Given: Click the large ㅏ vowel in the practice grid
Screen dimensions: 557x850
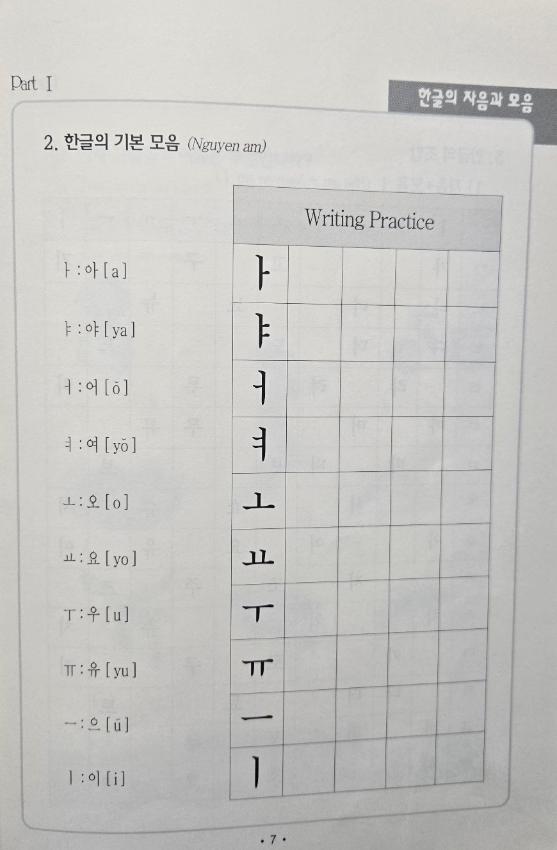Looking at the screenshot, I should click(262, 272).
